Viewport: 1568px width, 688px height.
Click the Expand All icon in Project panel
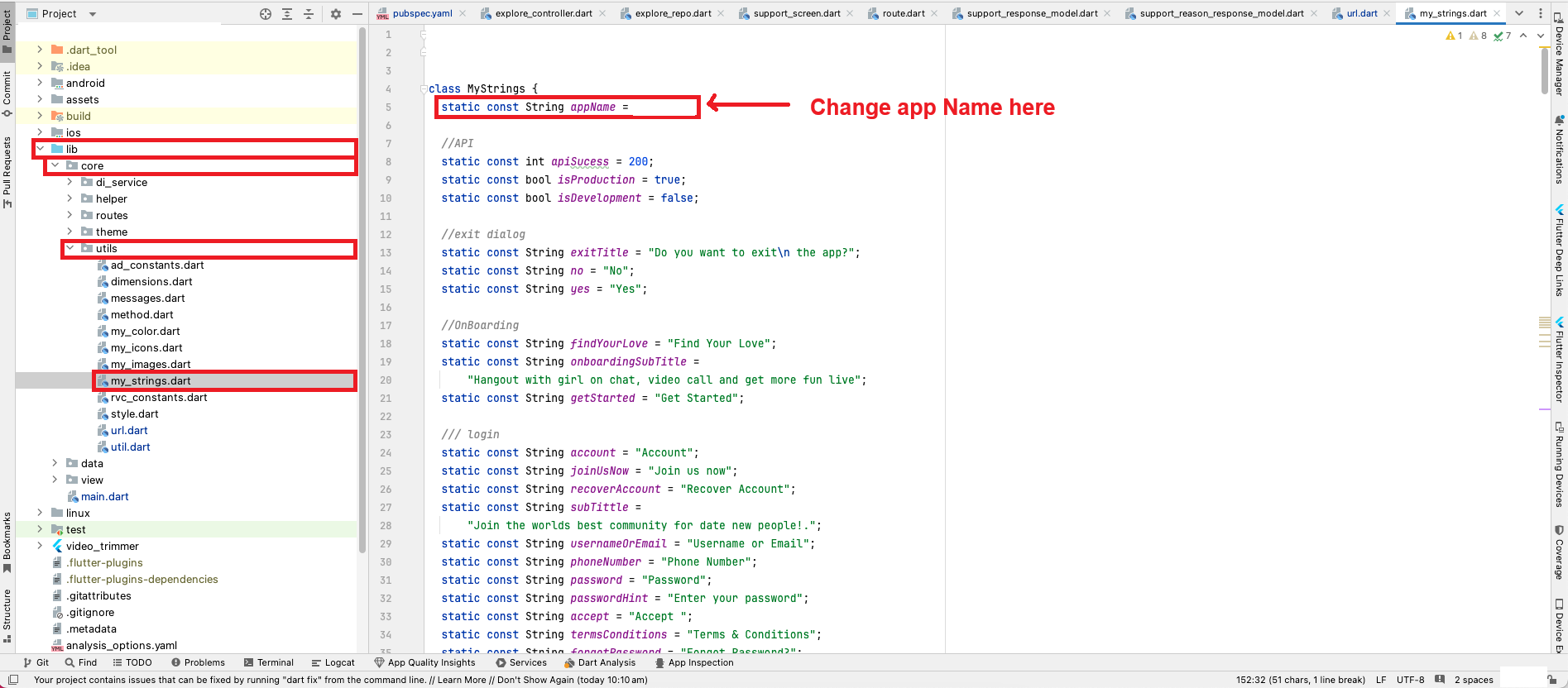pos(287,14)
